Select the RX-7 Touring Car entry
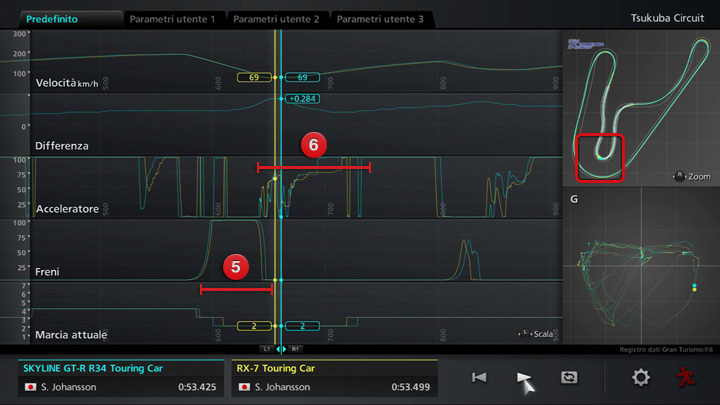 (335, 377)
